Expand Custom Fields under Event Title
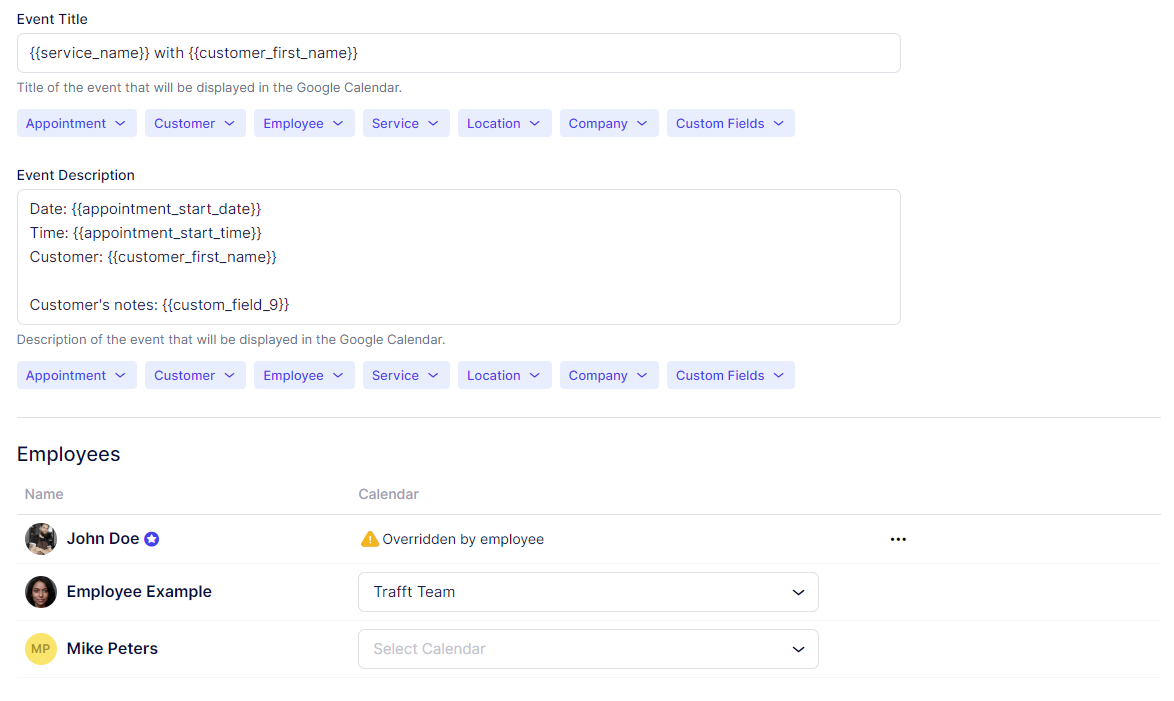The width and height of the screenshot is (1174, 701). click(730, 123)
